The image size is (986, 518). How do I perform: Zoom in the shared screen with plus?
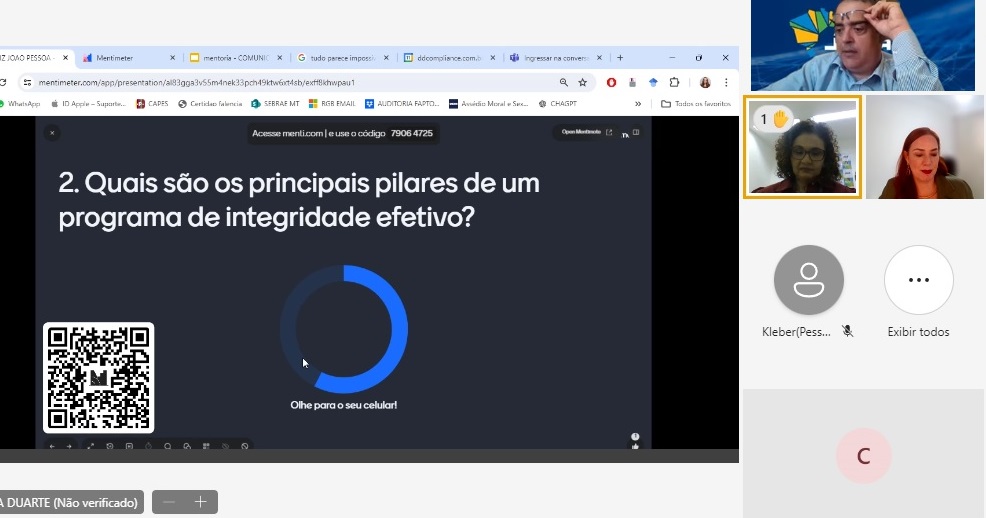200,502
